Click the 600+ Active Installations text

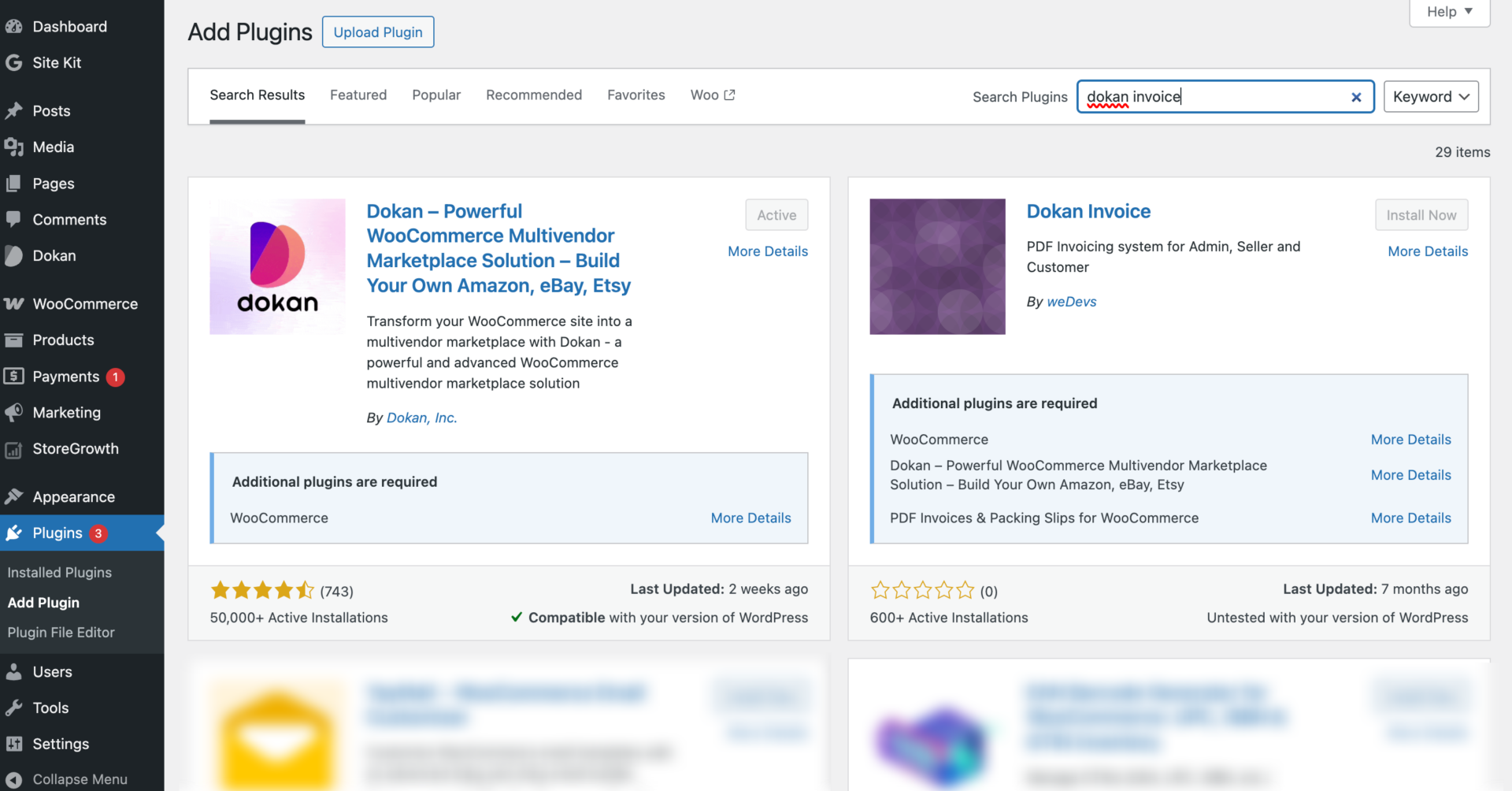[x=949, y=618]
